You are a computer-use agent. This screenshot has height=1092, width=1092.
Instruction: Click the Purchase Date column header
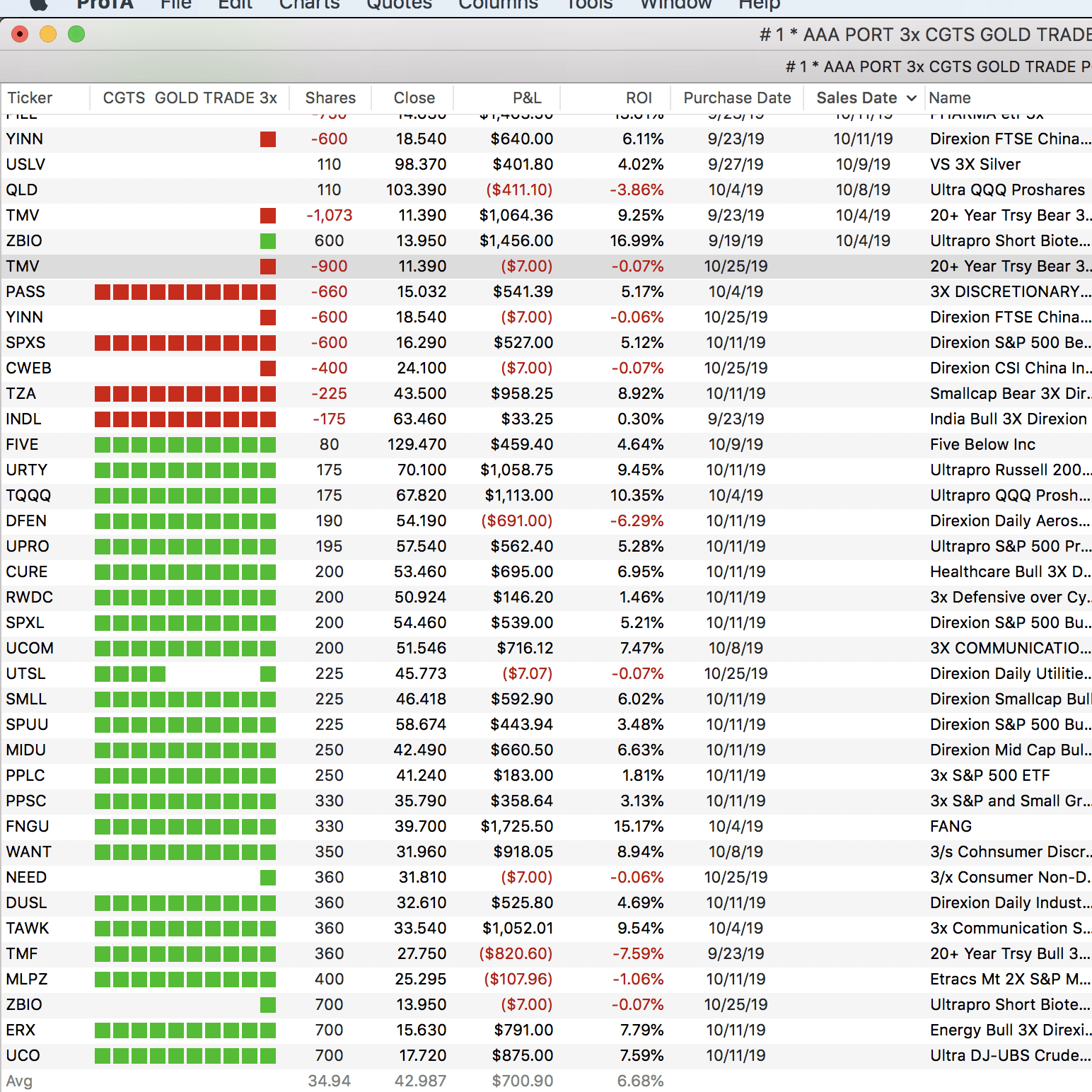click(737, 98)
